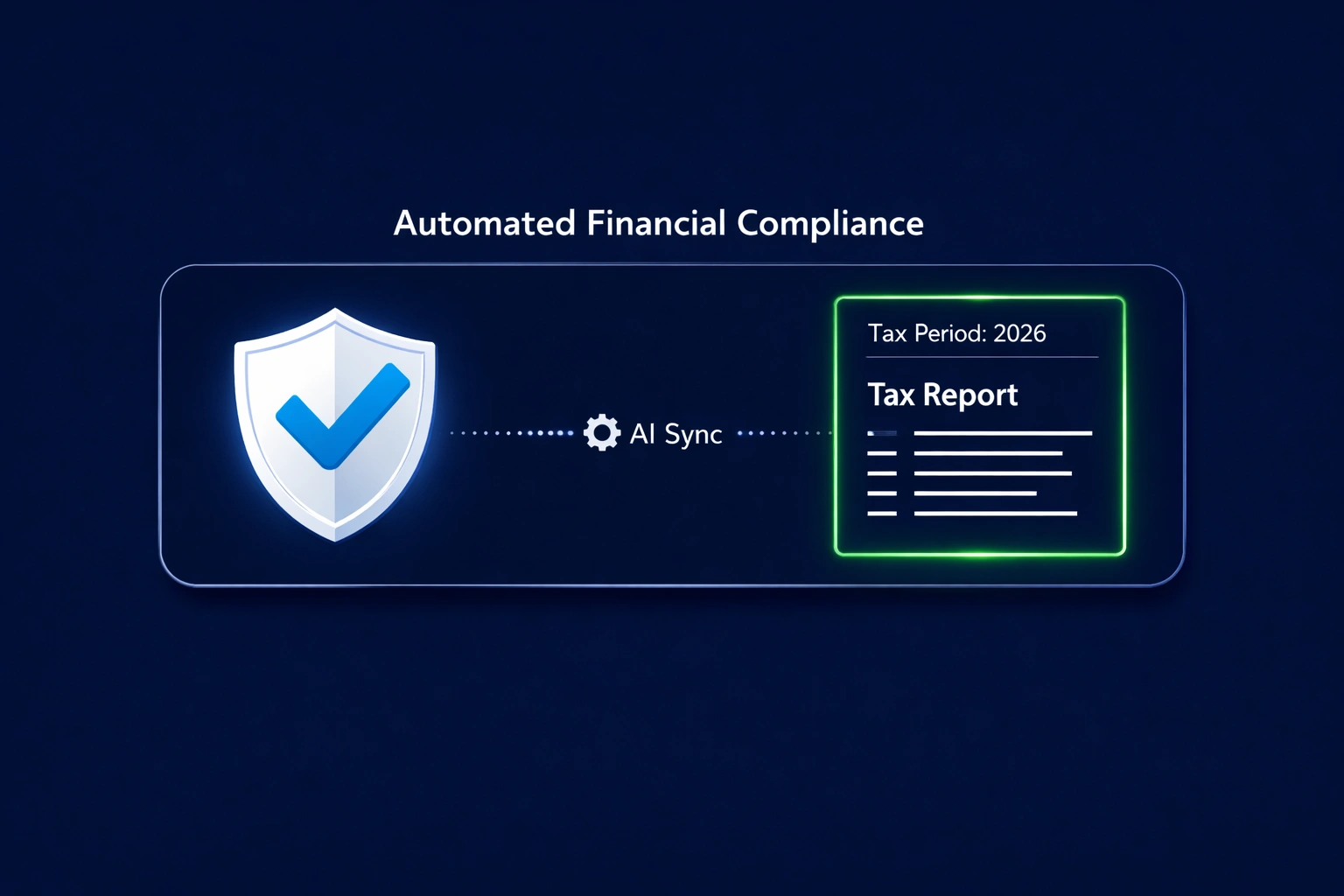Click the third bullet marker in the report list

pyautogui.click(x=881, y=472)
